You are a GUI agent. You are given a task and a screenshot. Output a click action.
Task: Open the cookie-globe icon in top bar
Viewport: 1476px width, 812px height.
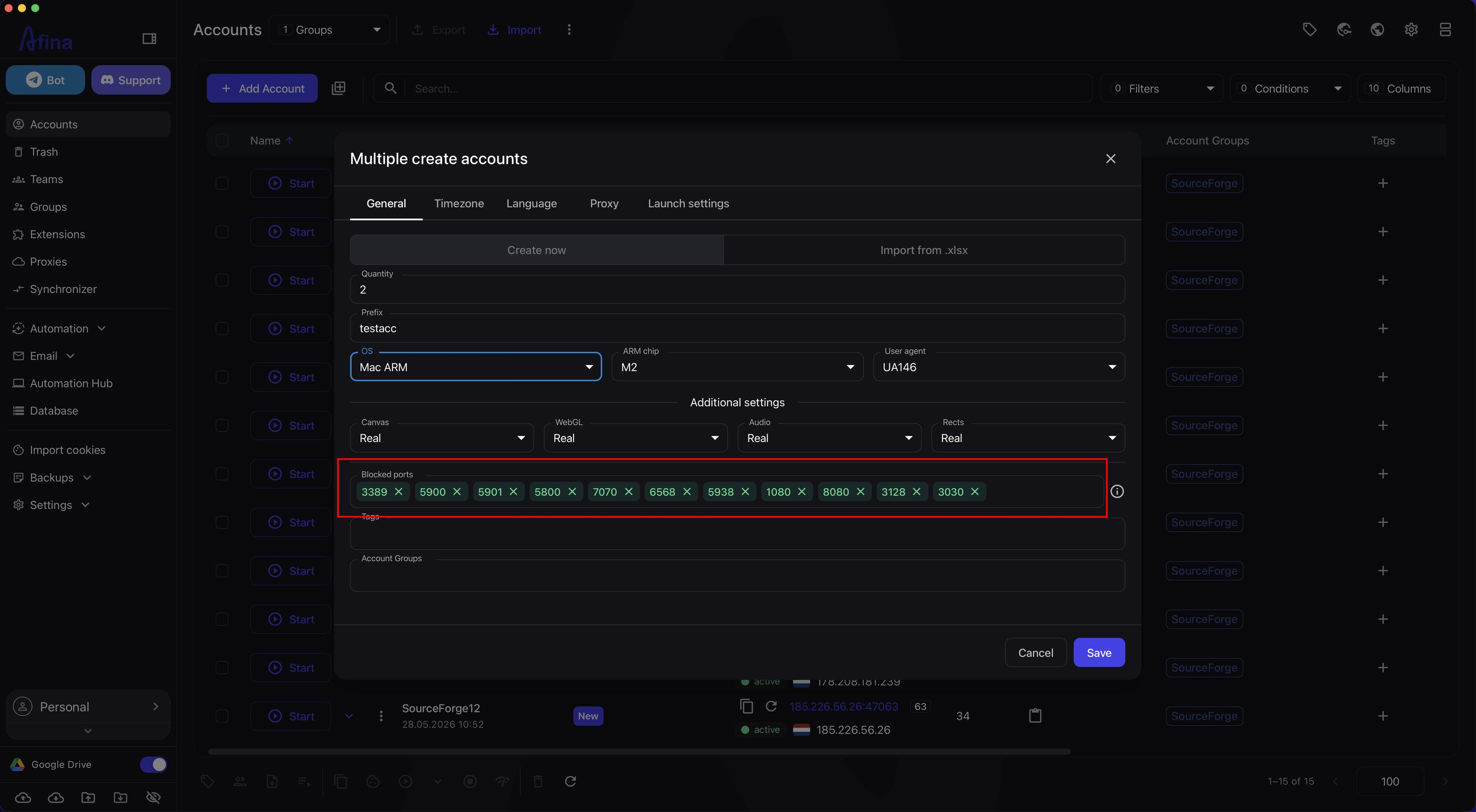(x=1344, y=29)
